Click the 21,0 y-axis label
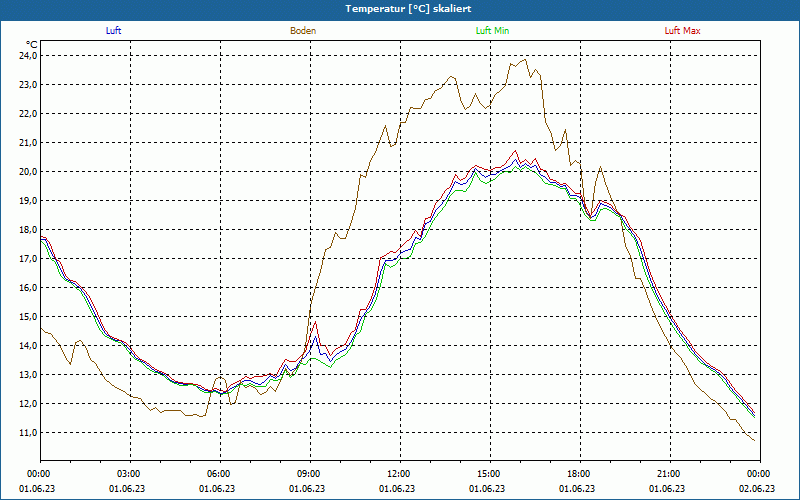The height and width of the screenshot is (500, 800). coord(29,143)
